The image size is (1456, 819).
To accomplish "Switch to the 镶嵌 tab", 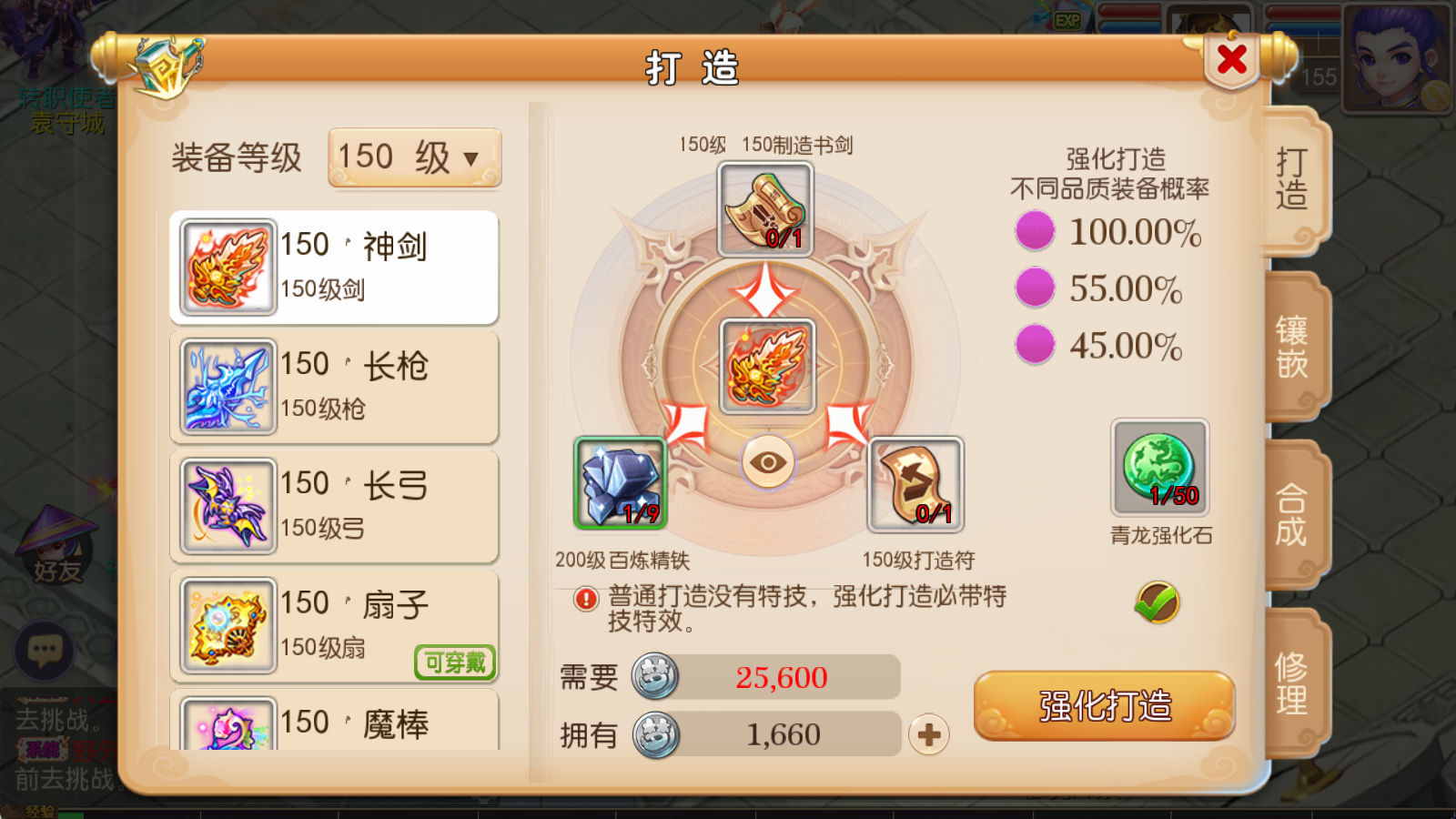I will click(1293, 347).
